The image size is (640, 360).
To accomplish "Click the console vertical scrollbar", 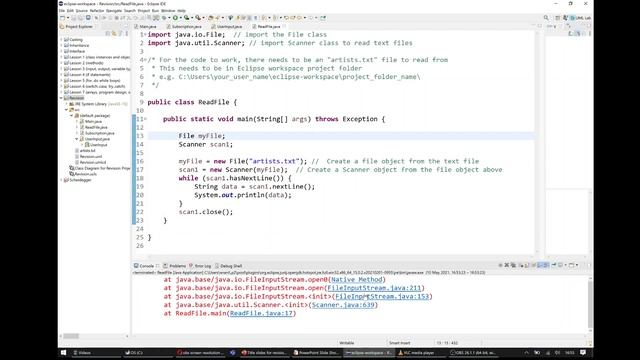I will pos(590,303).
